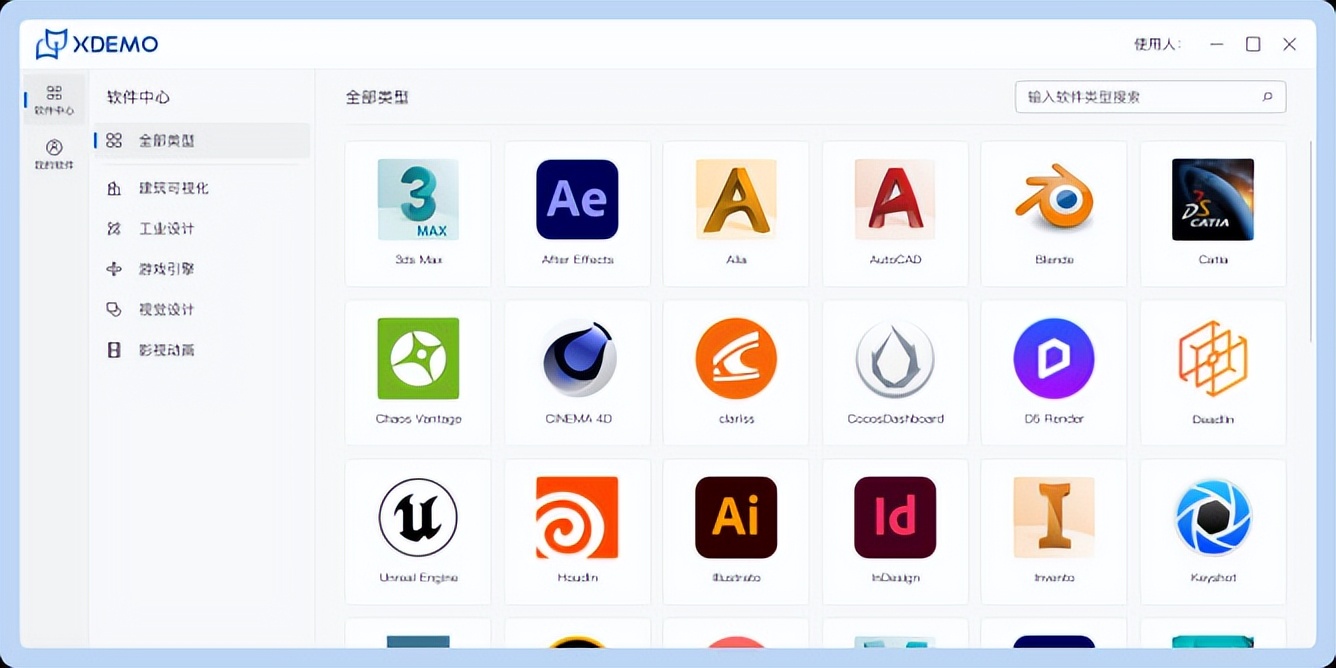Switch to 软件中心 in the left rail
1336x668 pixels.
[x=54, y=100]
